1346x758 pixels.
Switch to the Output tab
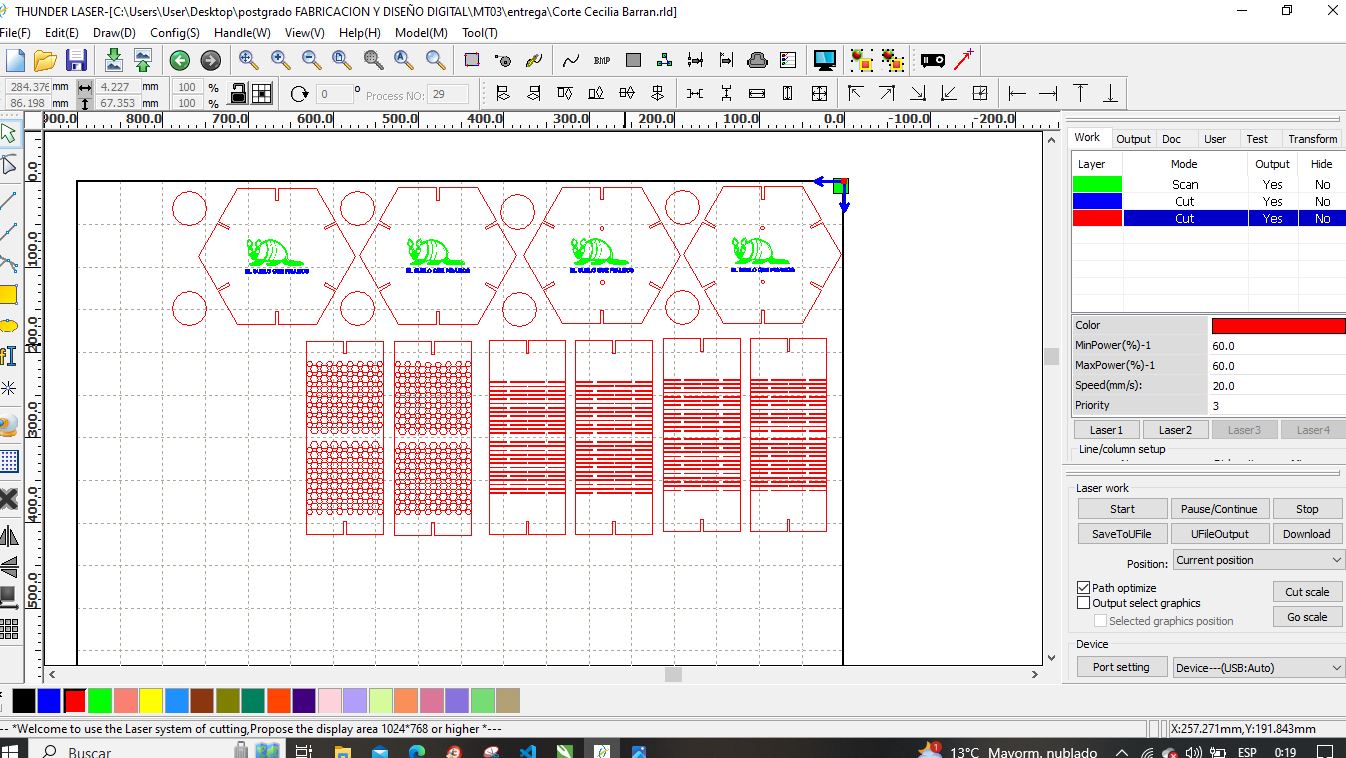(x=1133, y=139)
